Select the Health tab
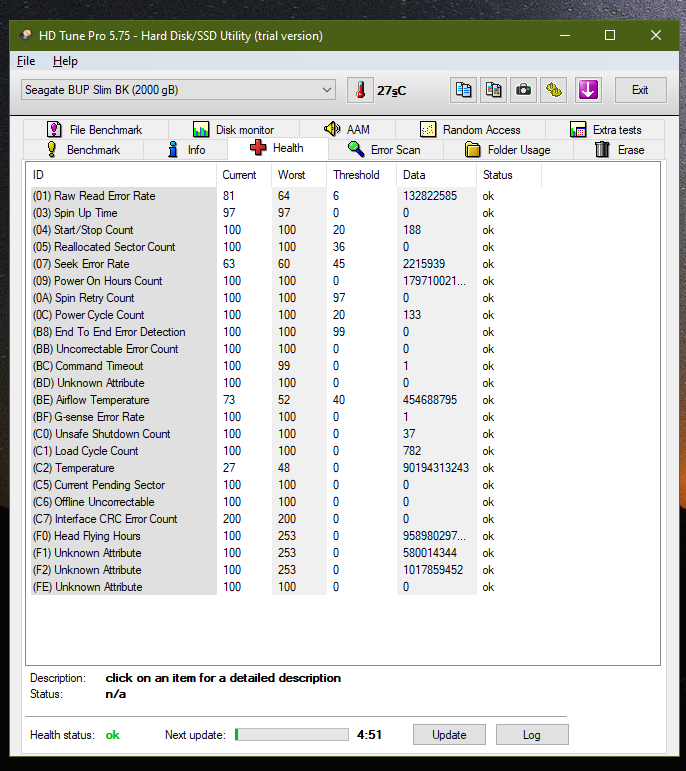 (278, 148)
